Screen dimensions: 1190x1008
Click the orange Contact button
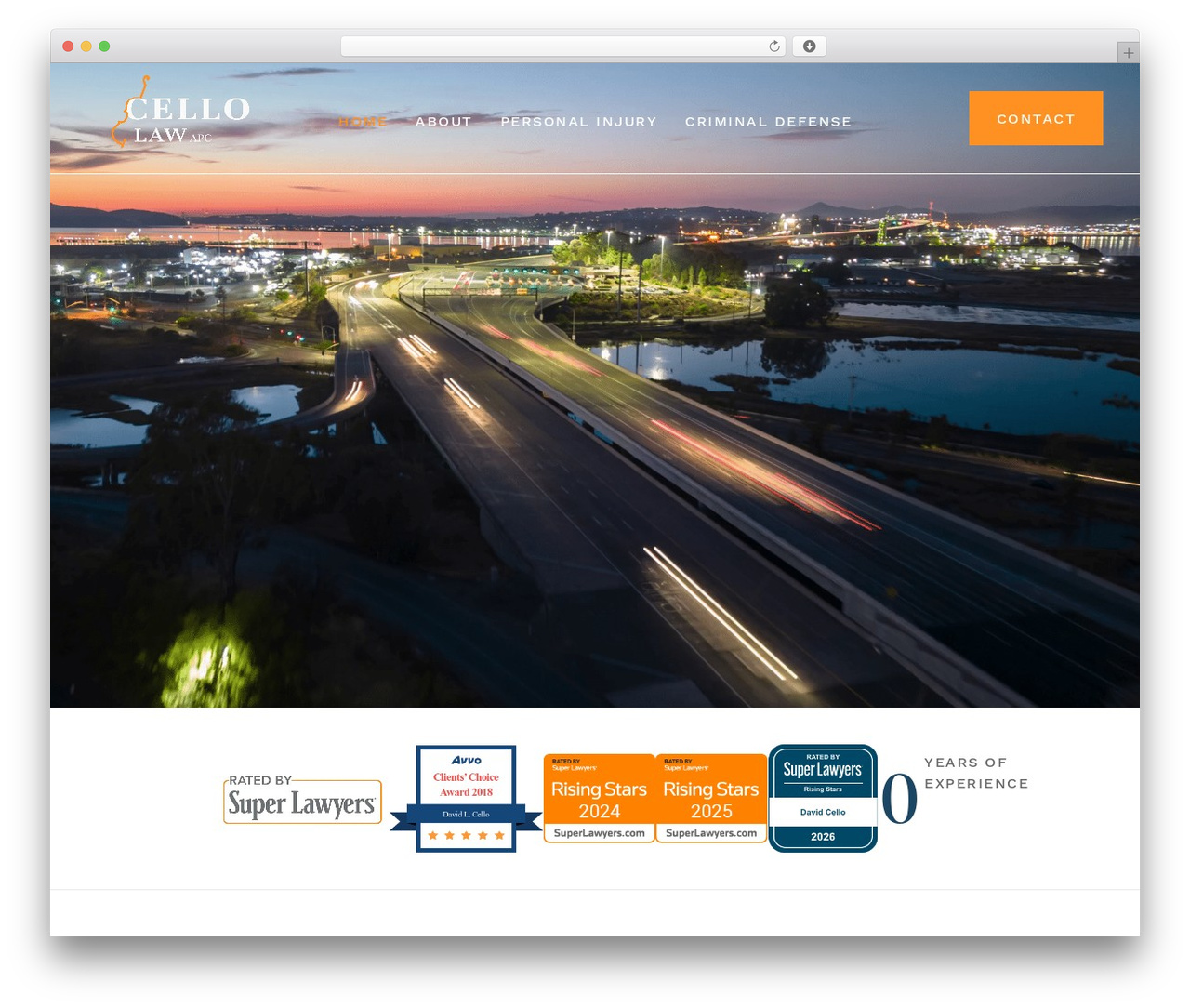click(1036, 118)
